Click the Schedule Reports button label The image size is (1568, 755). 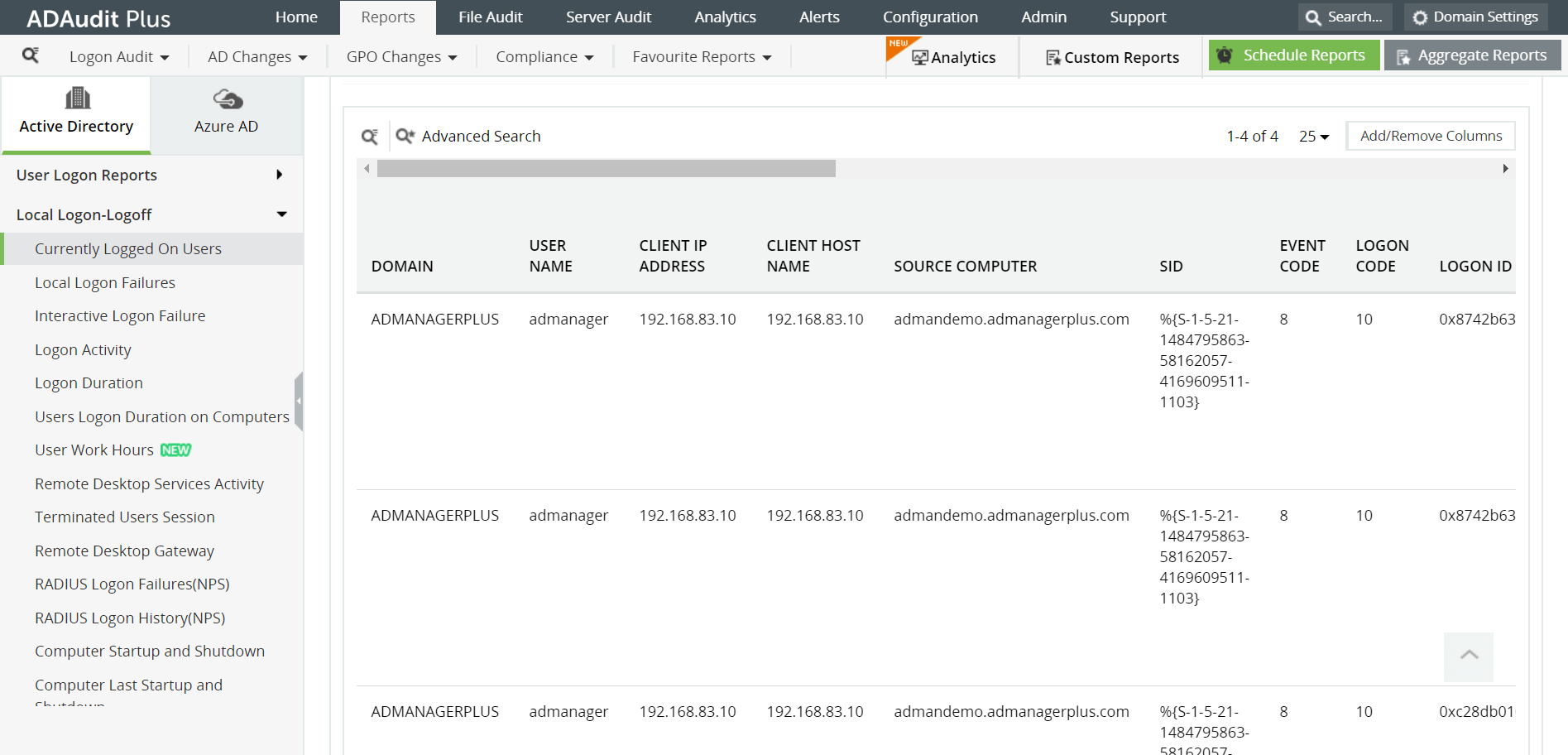tap(1304, 55)
